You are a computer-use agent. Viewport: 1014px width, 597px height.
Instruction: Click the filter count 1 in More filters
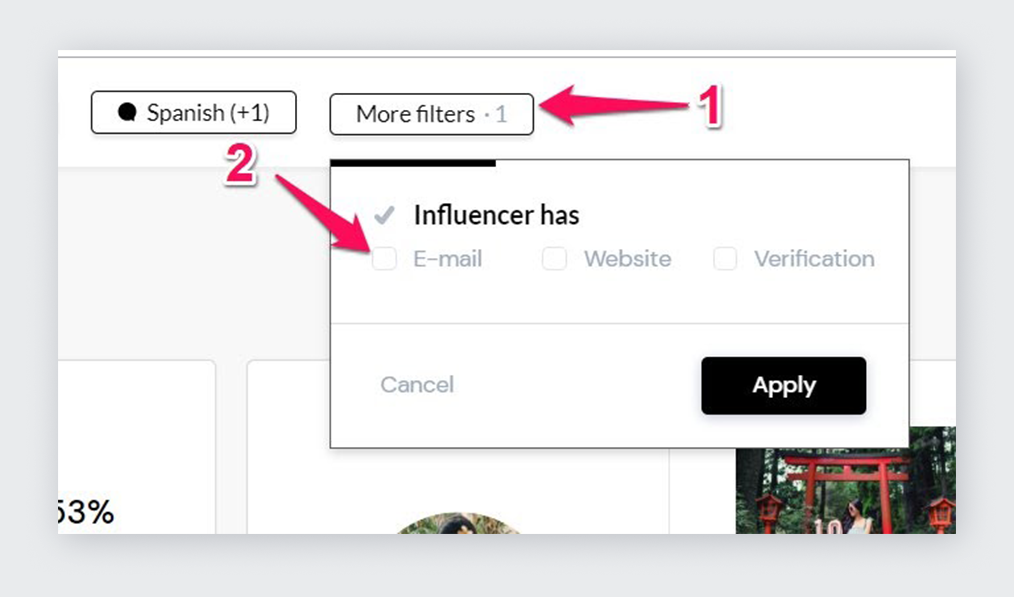pos(501,114)
